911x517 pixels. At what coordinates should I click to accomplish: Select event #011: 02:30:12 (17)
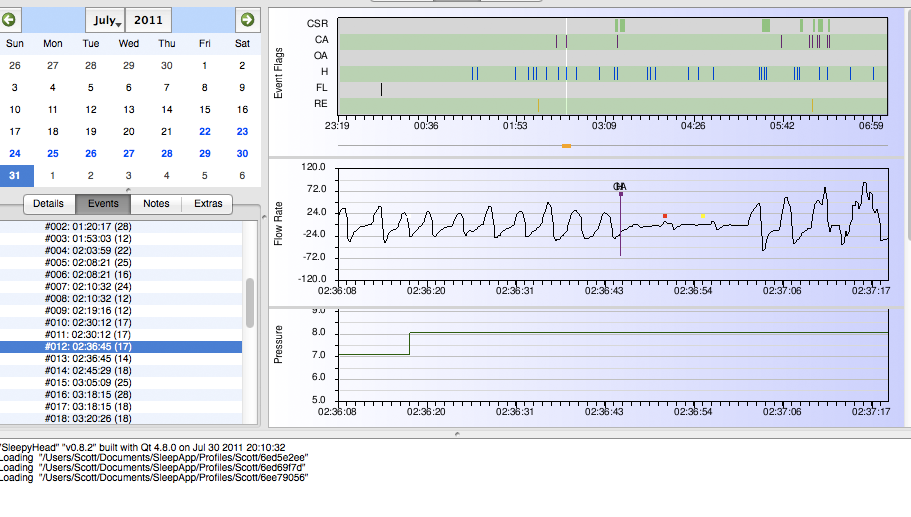click(121, 335)
